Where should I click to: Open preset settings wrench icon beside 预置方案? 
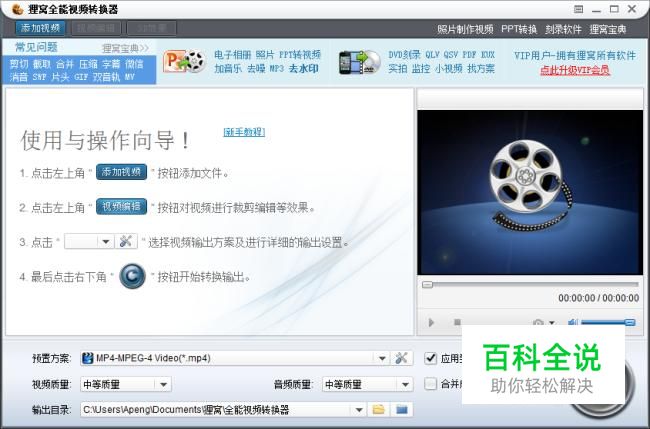[x=401, y=358]
